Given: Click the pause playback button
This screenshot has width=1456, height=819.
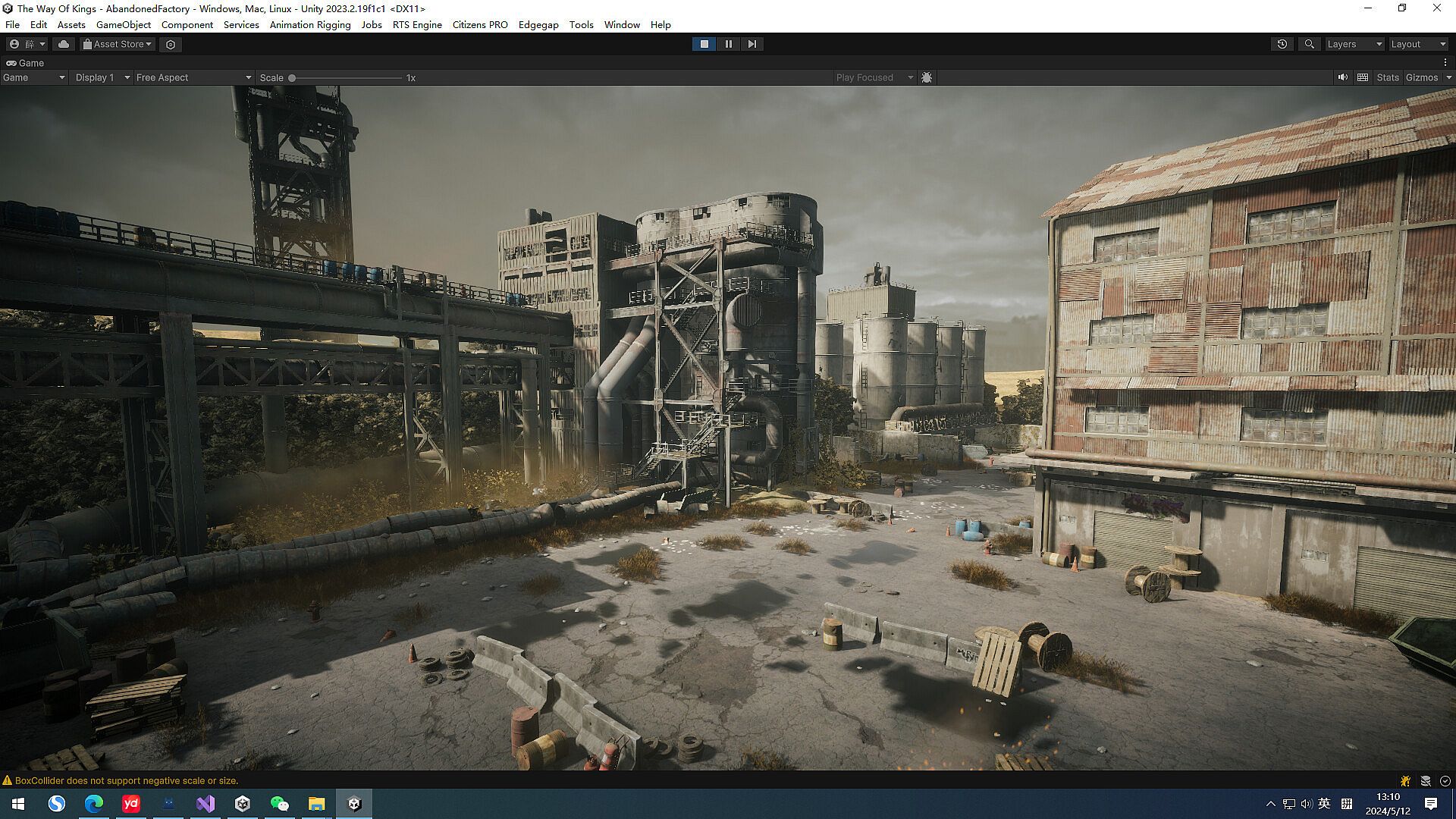Looking at the screenshot, I should [728, 44].
